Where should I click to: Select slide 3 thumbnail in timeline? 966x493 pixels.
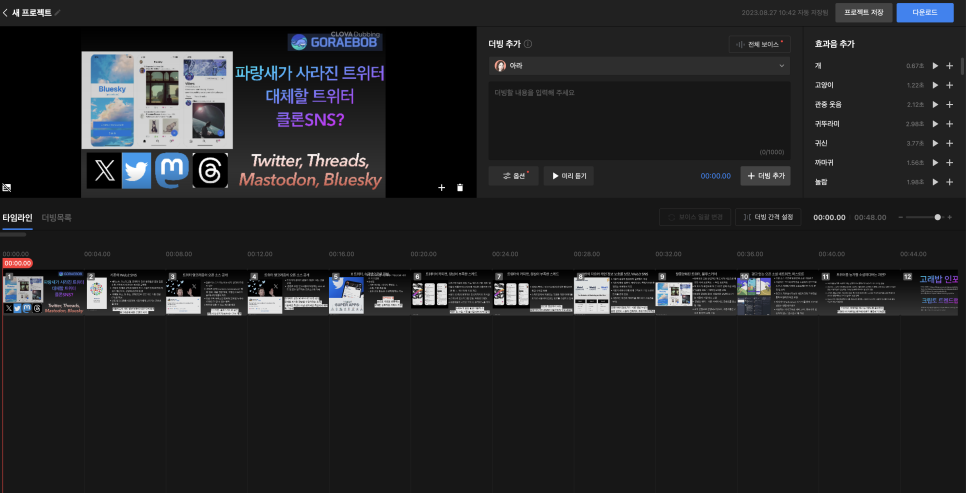click(x=207, y=293)
